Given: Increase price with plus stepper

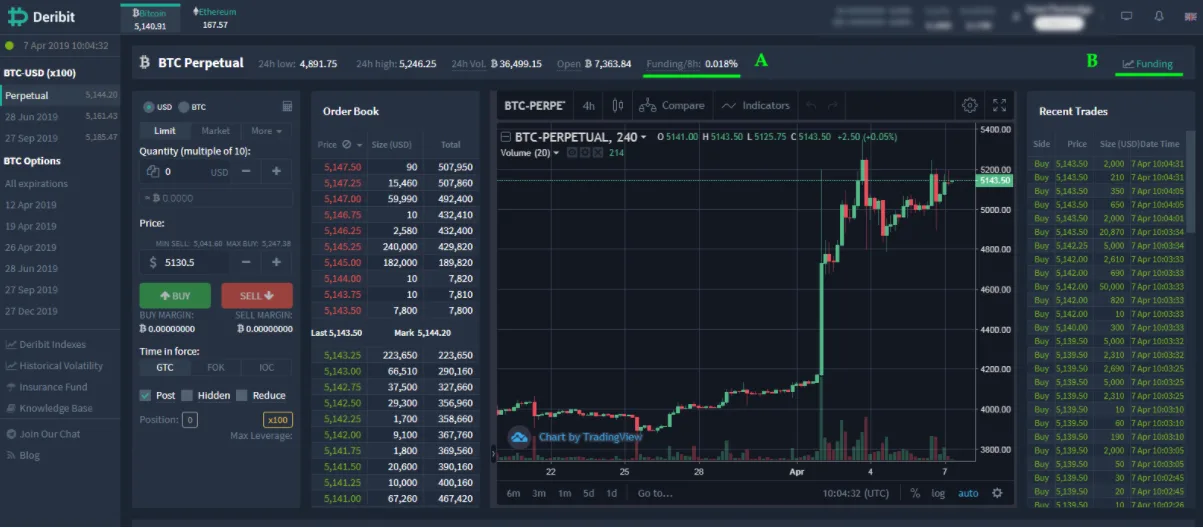Looking at the screenshot, I should click(x=276, y=262).
